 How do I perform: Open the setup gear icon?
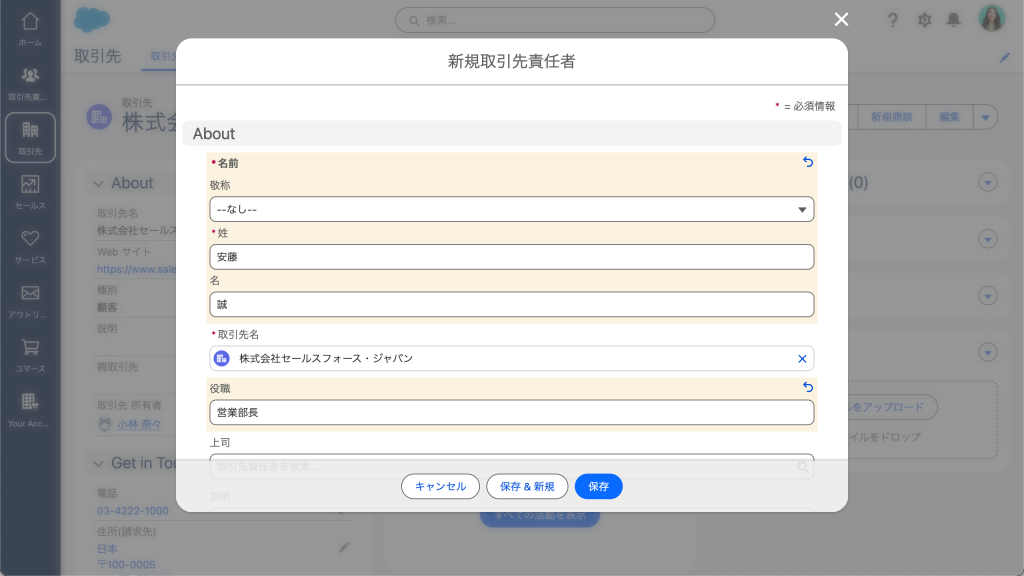(x=924, y=20)
